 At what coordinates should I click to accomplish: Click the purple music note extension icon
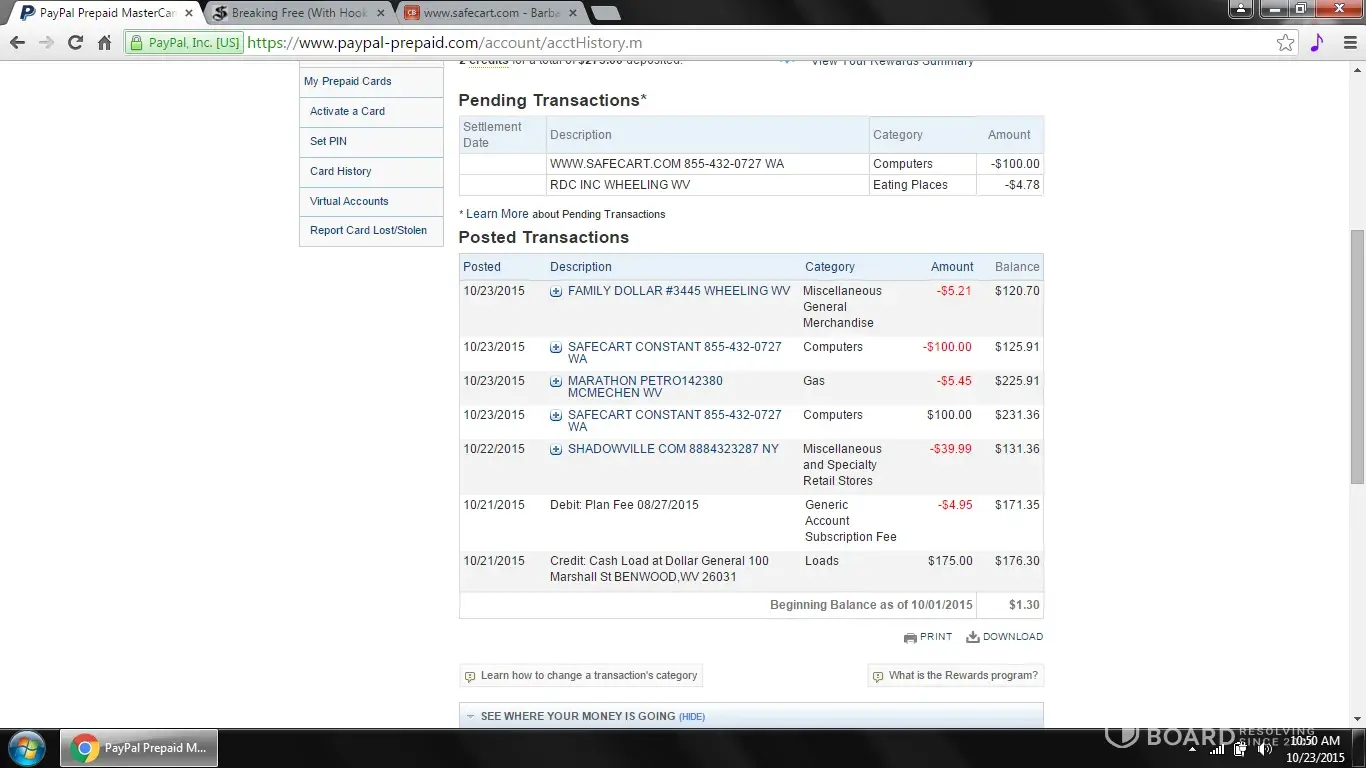pos(1316,43)
